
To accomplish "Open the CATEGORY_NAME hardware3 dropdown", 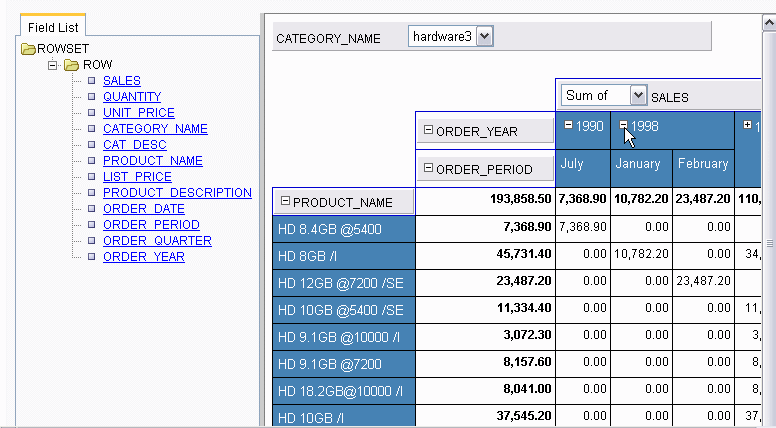I will pos(485,37).
